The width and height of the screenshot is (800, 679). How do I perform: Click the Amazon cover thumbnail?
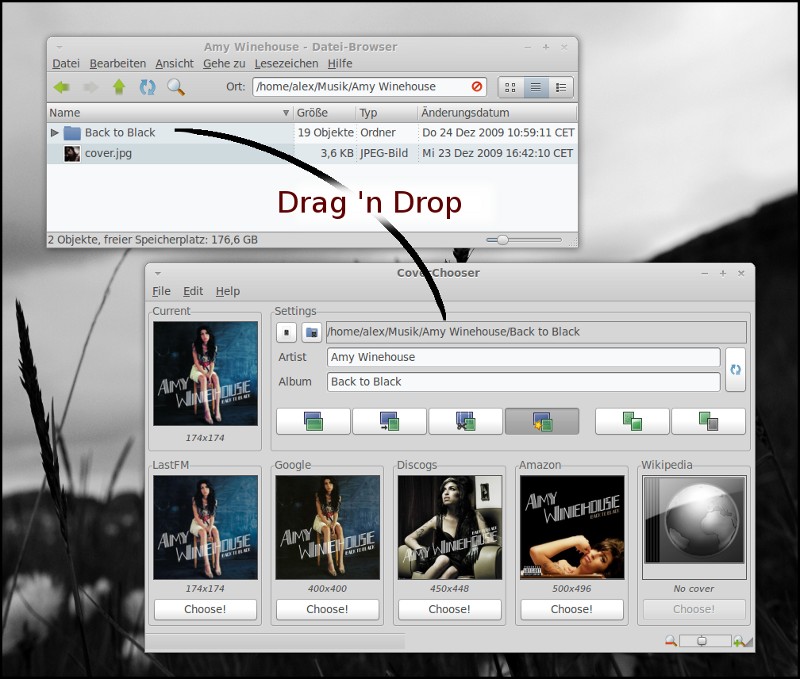click(572, 527)
